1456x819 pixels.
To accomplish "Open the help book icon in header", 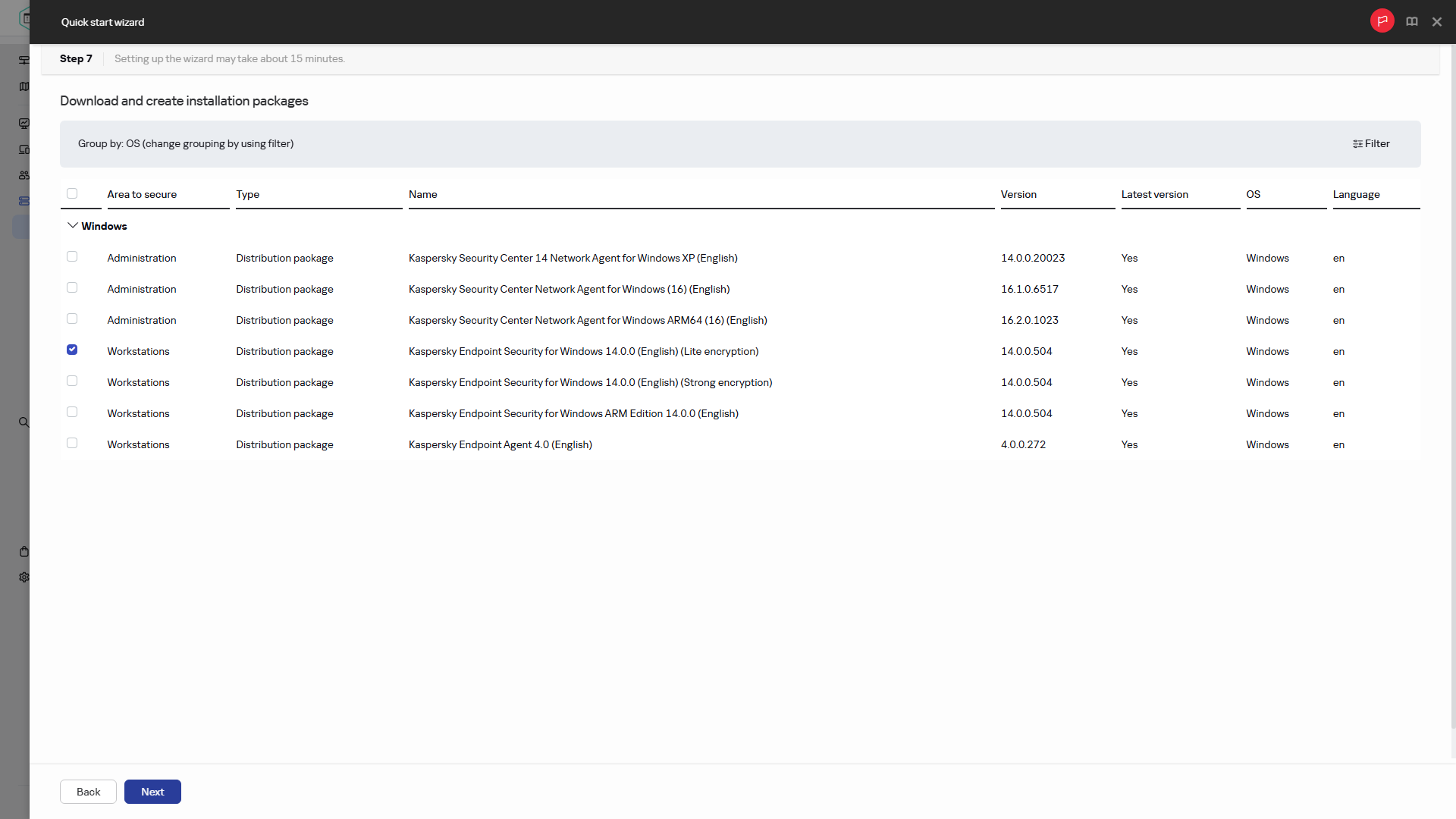I will click(1412, 22).
